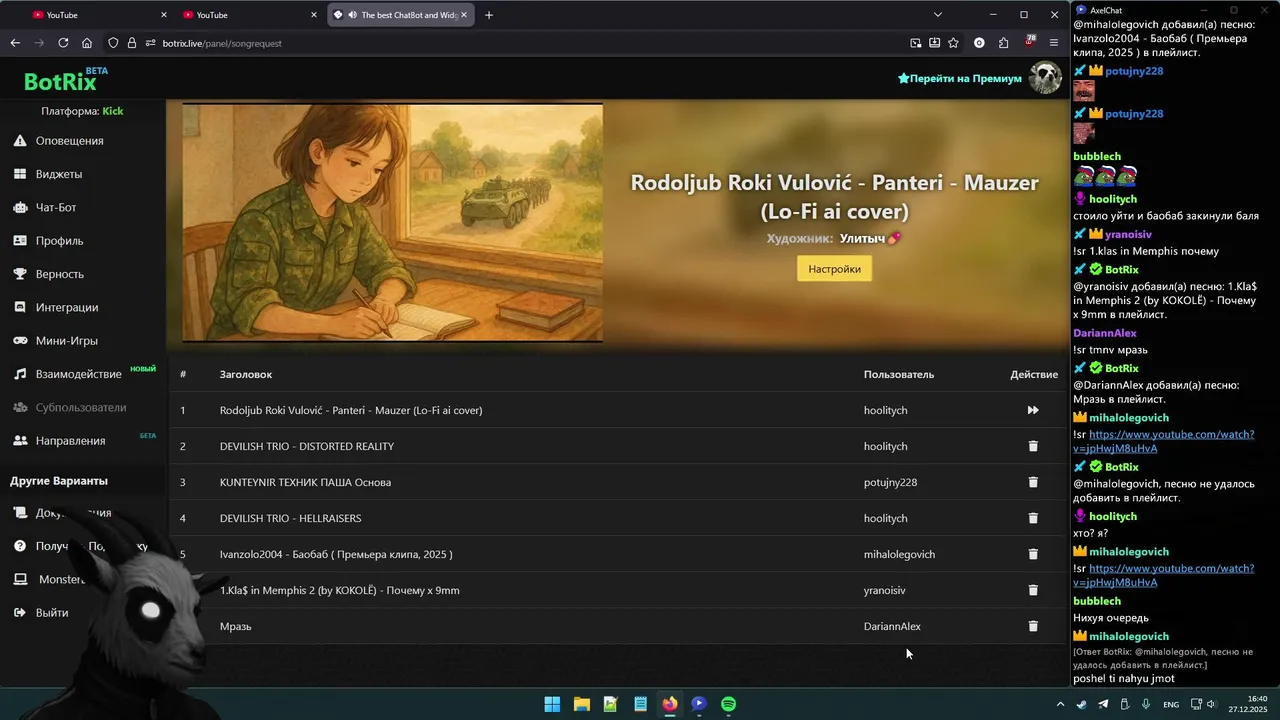Open second youtube link from mihalolegovich
This screenshot has width=1280, height=720.
click(1165, 575)
